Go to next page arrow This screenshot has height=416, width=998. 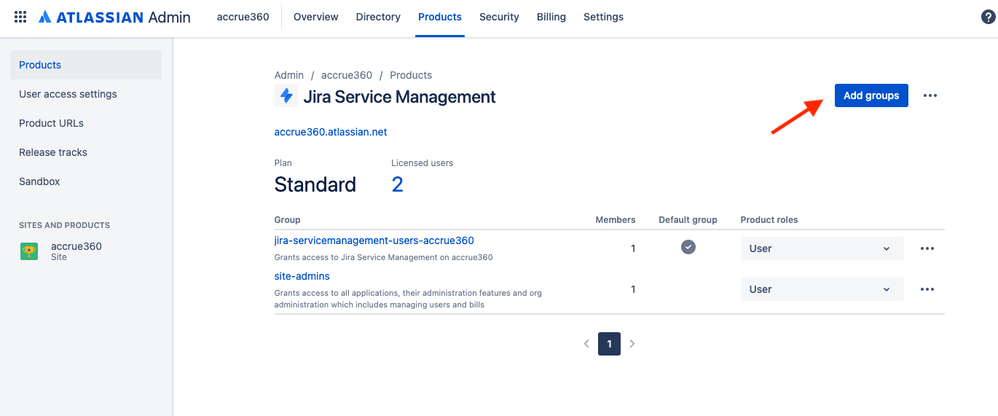632,344
